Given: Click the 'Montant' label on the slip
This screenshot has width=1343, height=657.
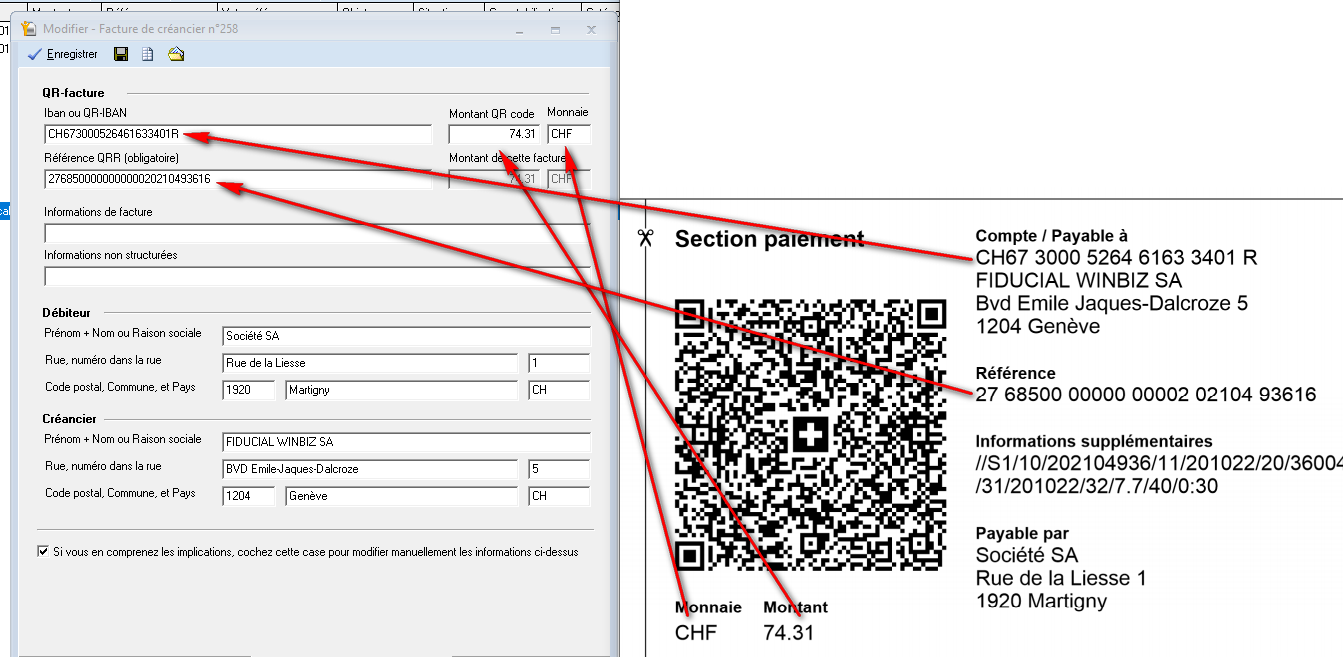Looking at the screenshot, I should pyautogui.click(x=796, y=607).
